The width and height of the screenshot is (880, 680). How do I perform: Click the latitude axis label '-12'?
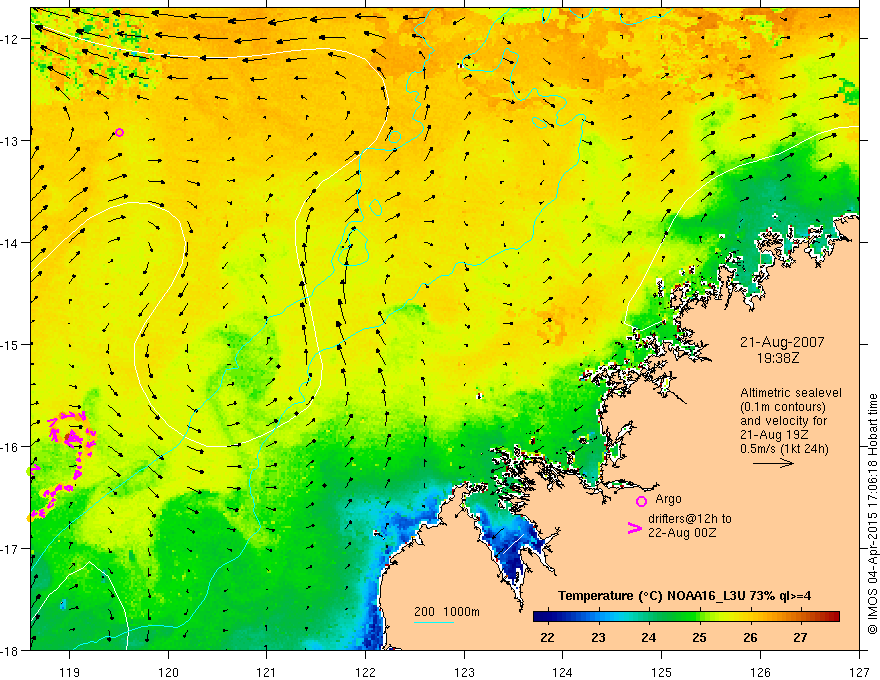point(11,39)
